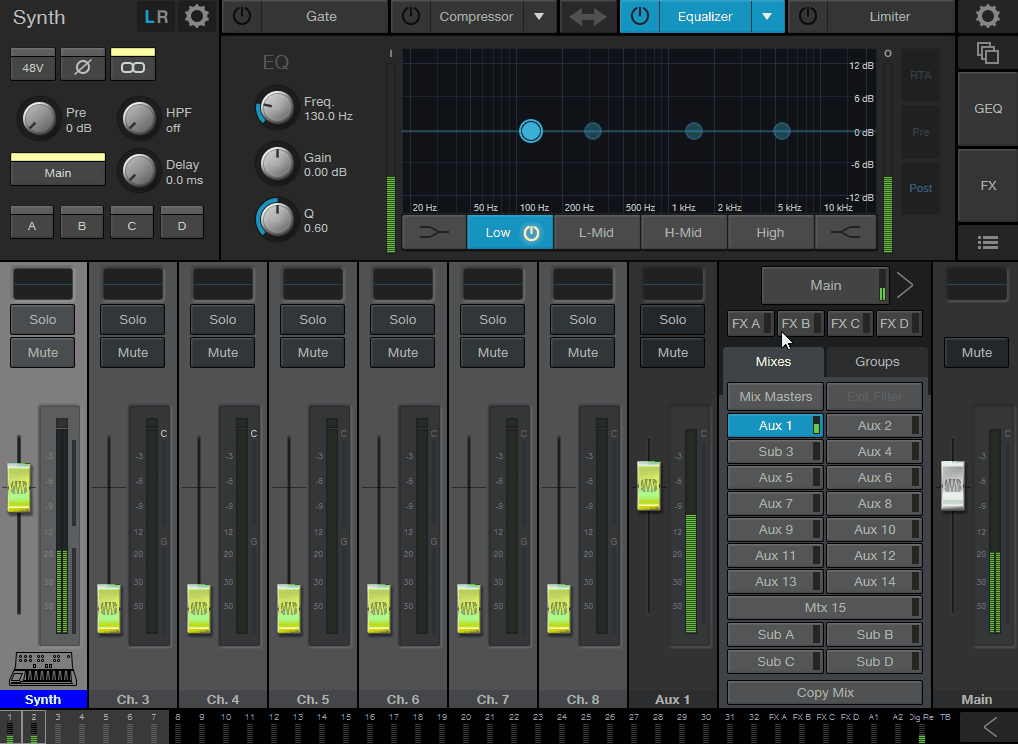Select the Aux 2 mix button
This screenshot has height=744, width=1018.
coord(874,426)
